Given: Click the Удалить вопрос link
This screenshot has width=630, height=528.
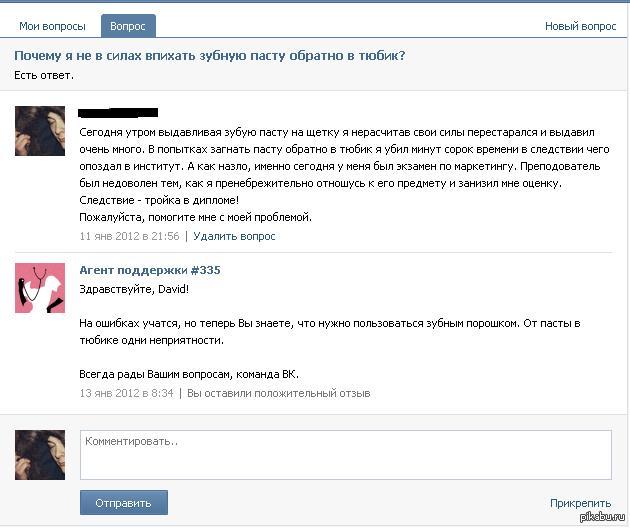Looking at the screenshot, I should (234, 236).
